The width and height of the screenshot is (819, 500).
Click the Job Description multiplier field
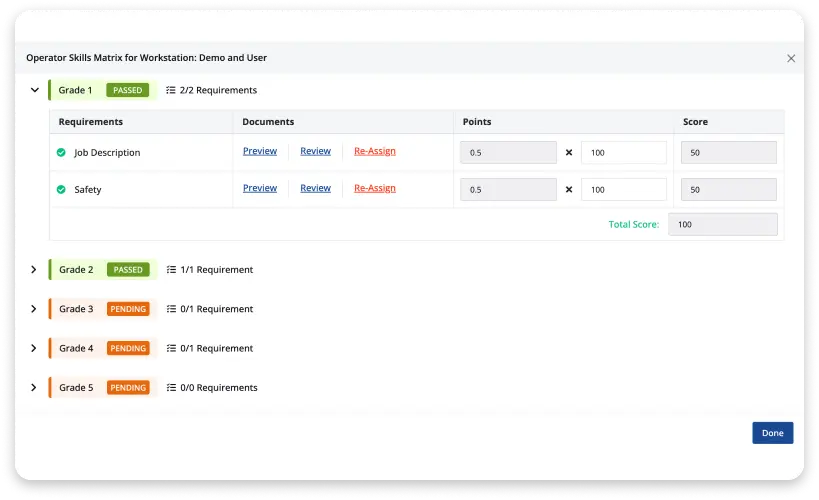tap(623, 153)
